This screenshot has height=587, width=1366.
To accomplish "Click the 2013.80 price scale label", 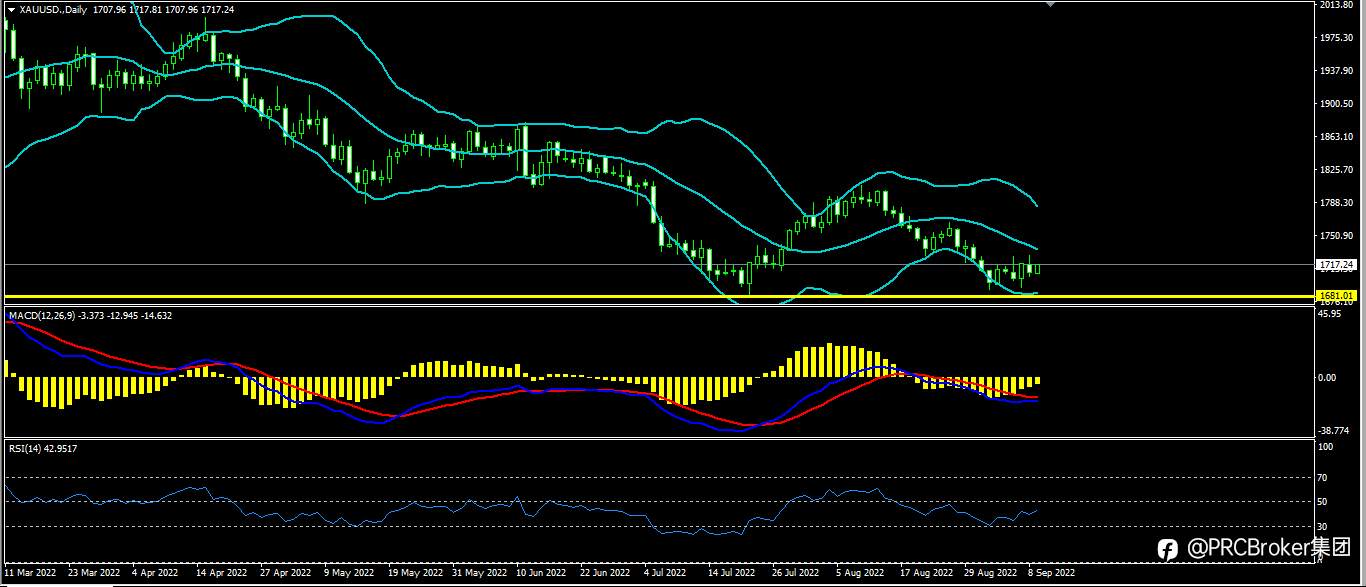I will [x=1337, y=6].
